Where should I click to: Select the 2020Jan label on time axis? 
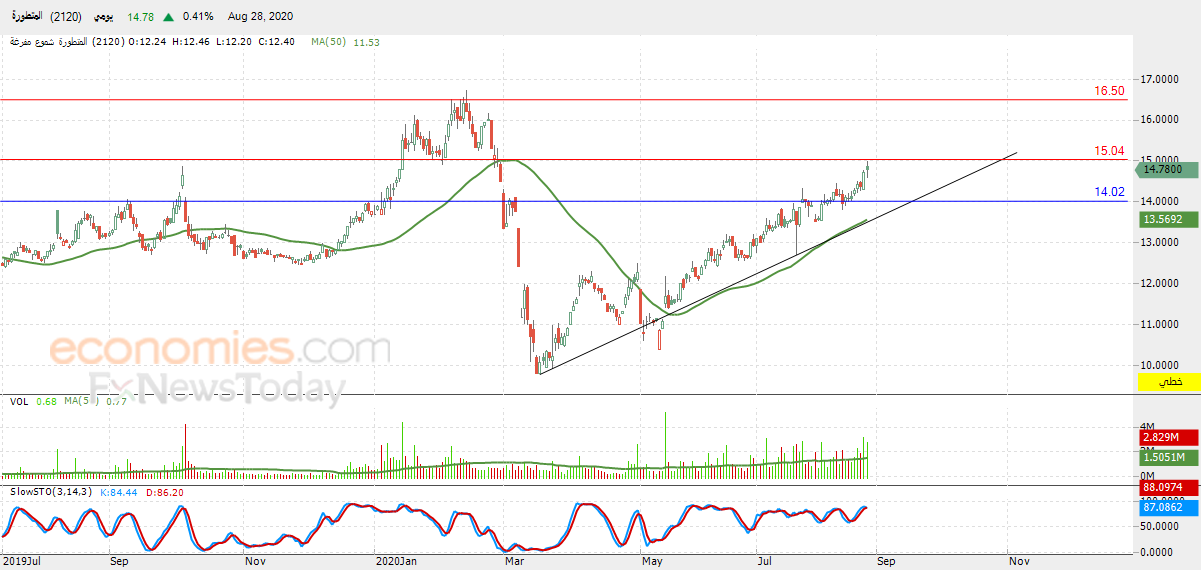coord(395,562)
